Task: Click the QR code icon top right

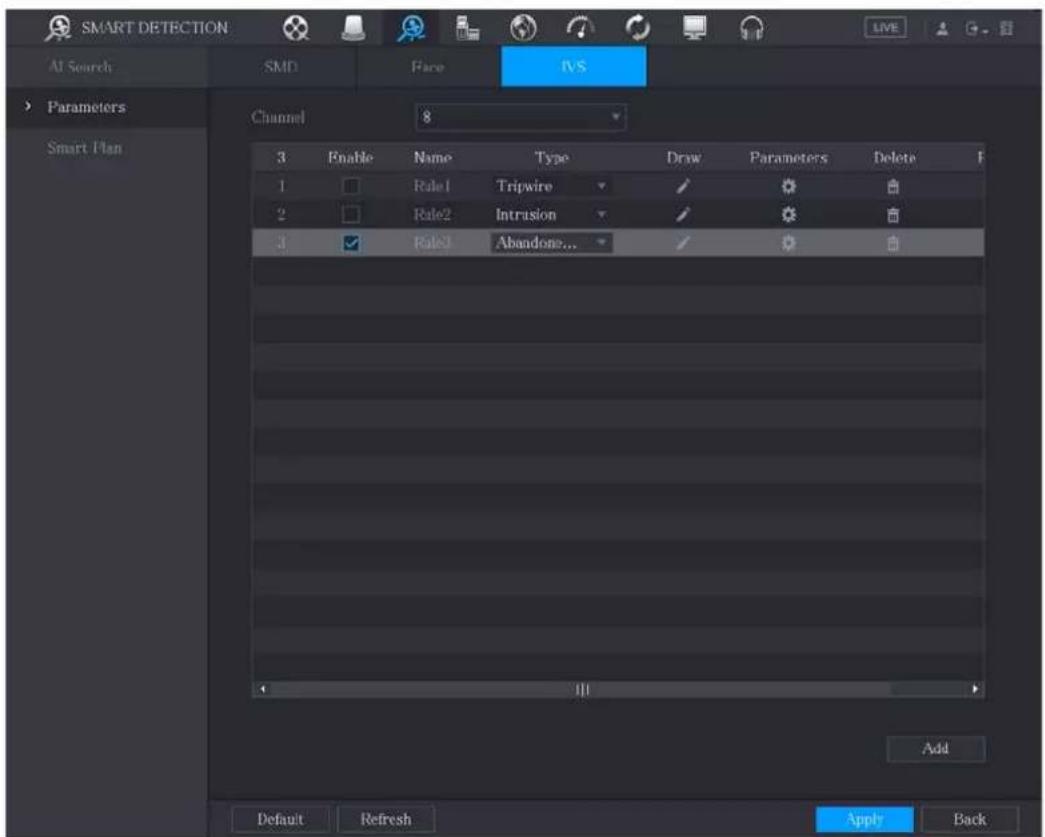Action: pos(1006,29)
